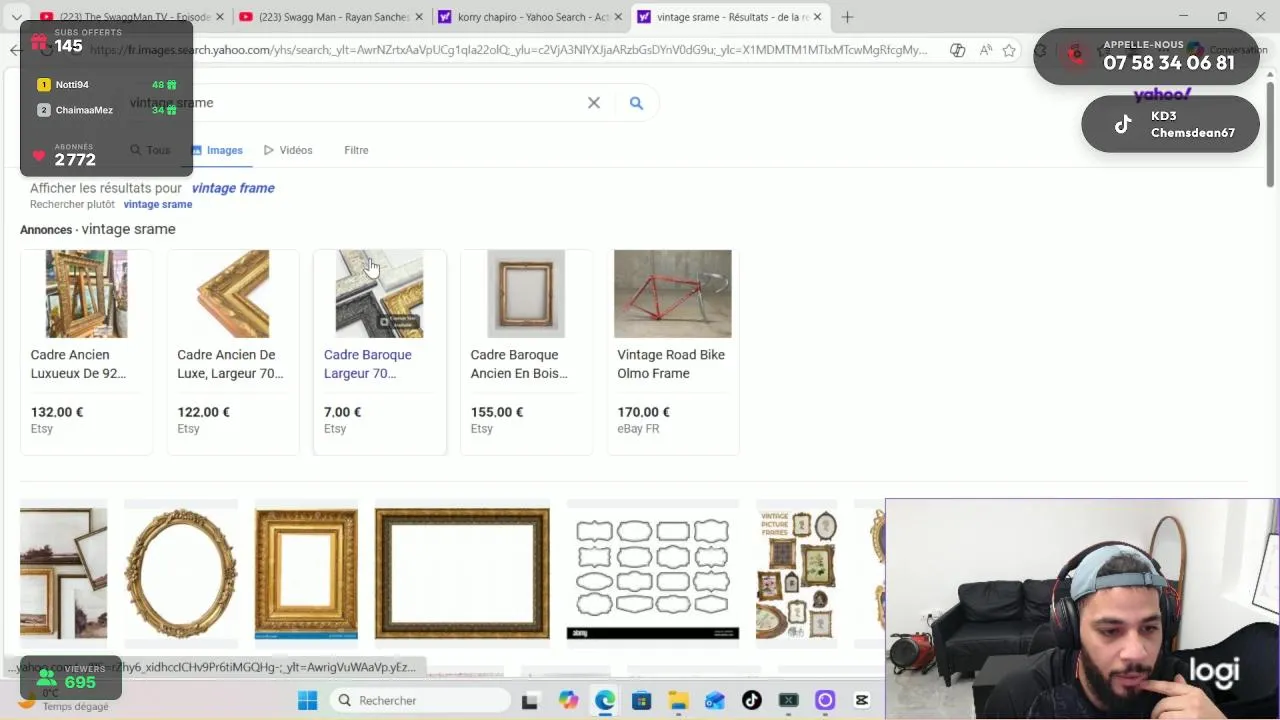
Task: Click the 155.00 € wooden frame ad image
Action: pos(526,294)
